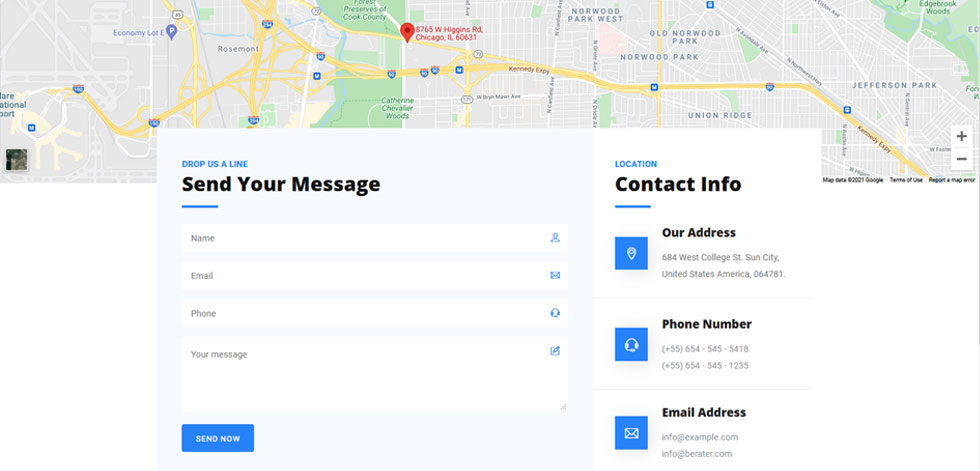Click the blue LOCATION label

click(636, 164)
